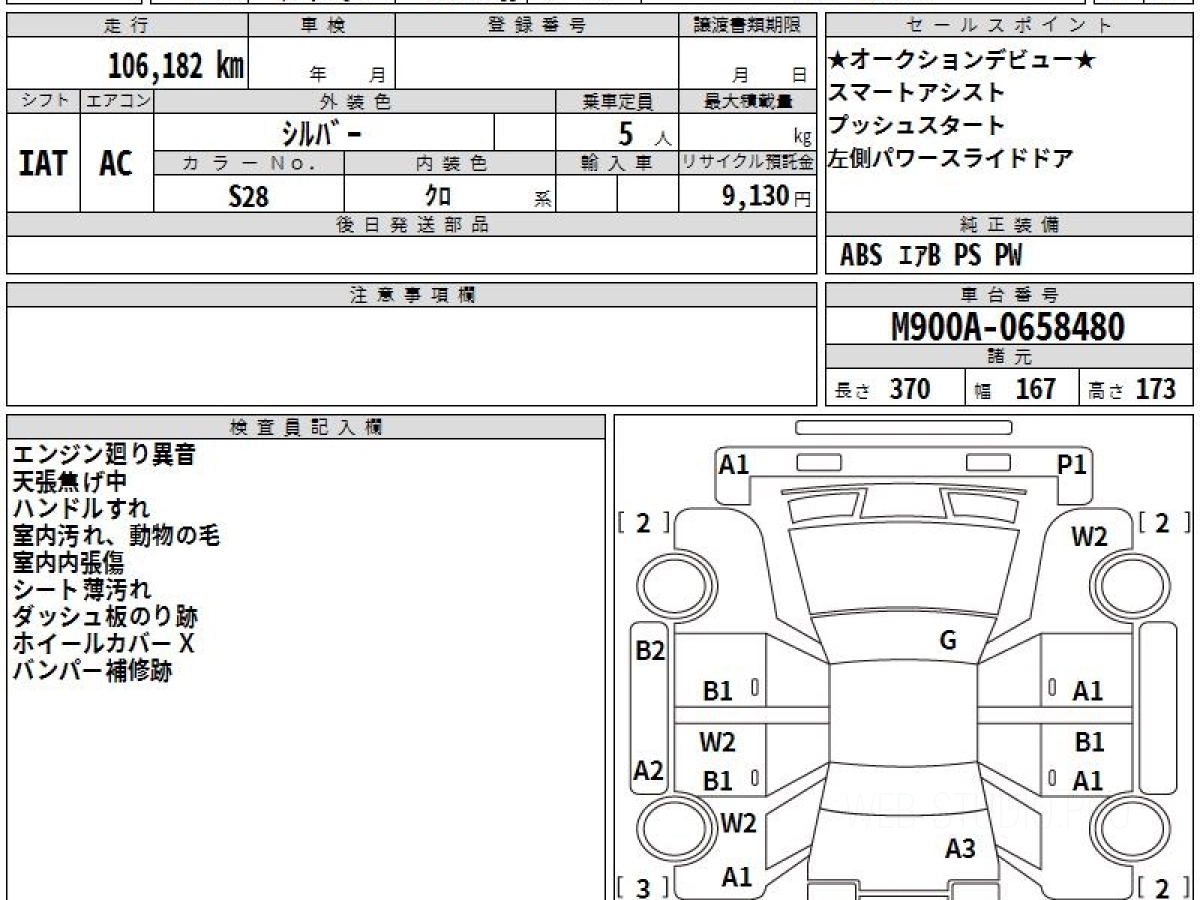Select the exterior color シルバー
Image resolution: width=1200 pixels, height=900 pixels.
pyautogui.click(x=322, y=133)
